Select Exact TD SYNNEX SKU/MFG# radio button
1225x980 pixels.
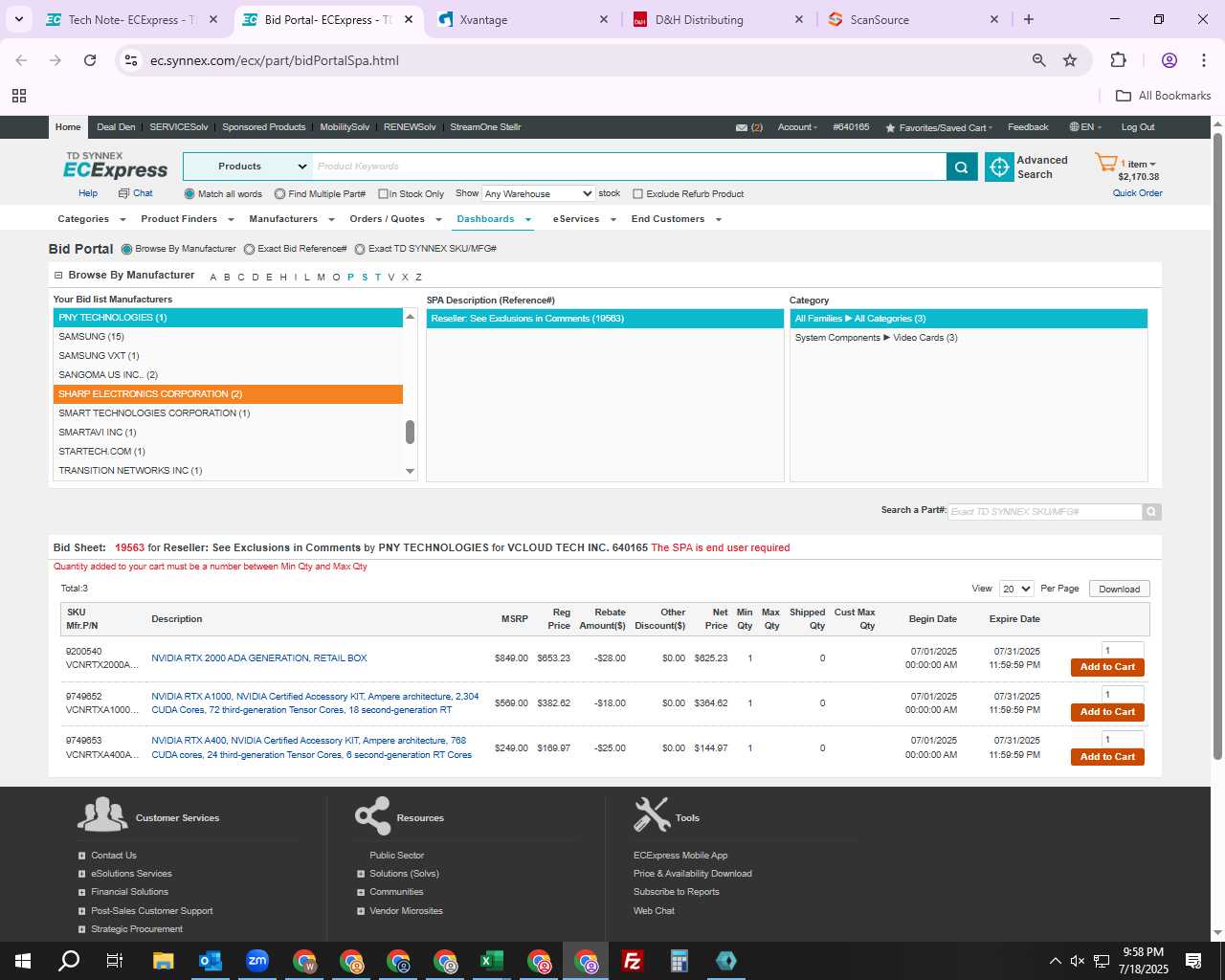360,249
